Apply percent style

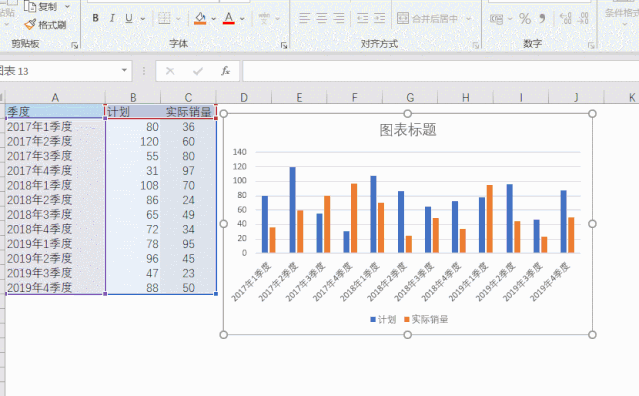click(x=525, y=19)
